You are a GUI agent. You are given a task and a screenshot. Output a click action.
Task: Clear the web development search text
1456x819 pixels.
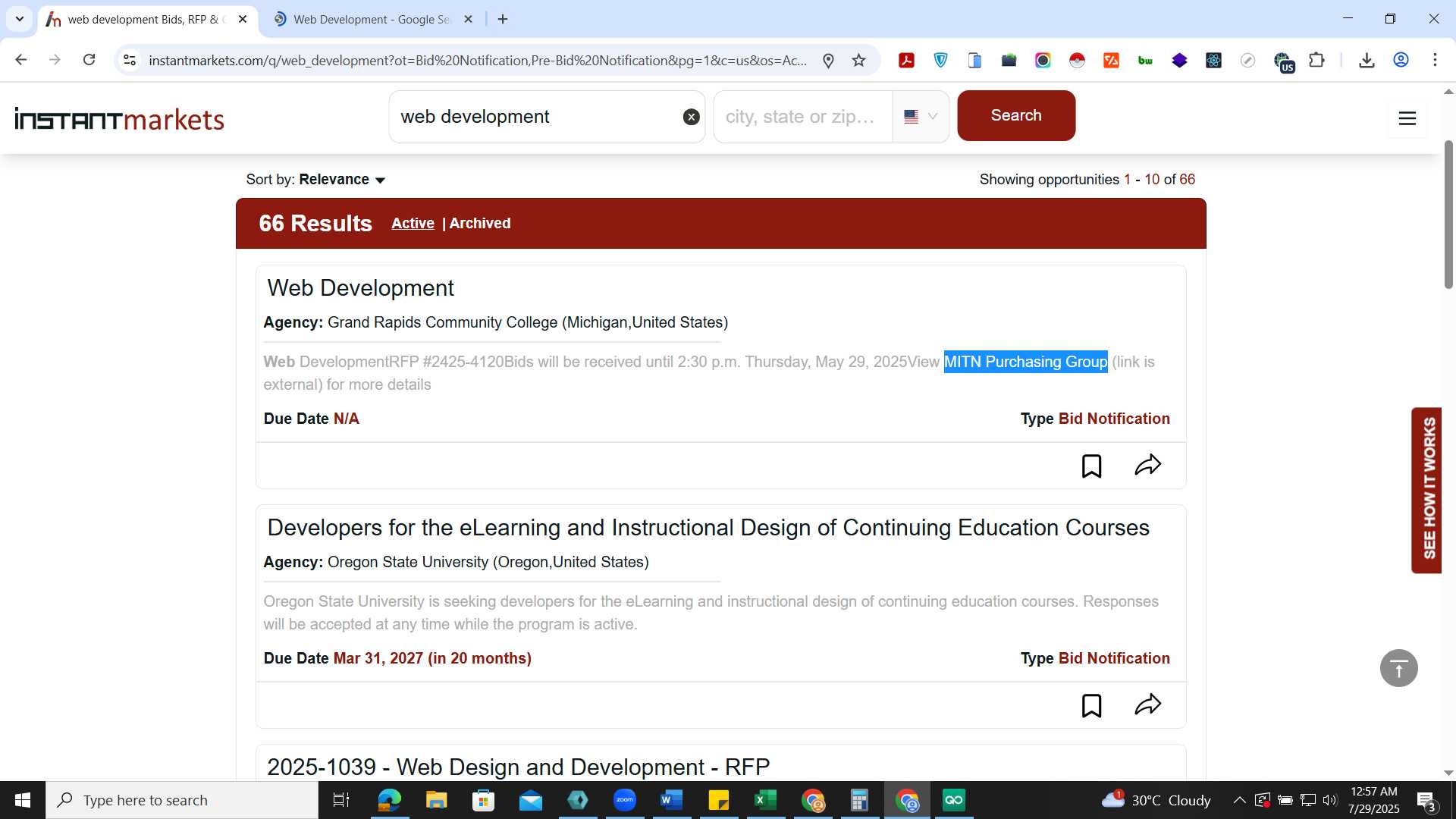[x=691, y=117]
